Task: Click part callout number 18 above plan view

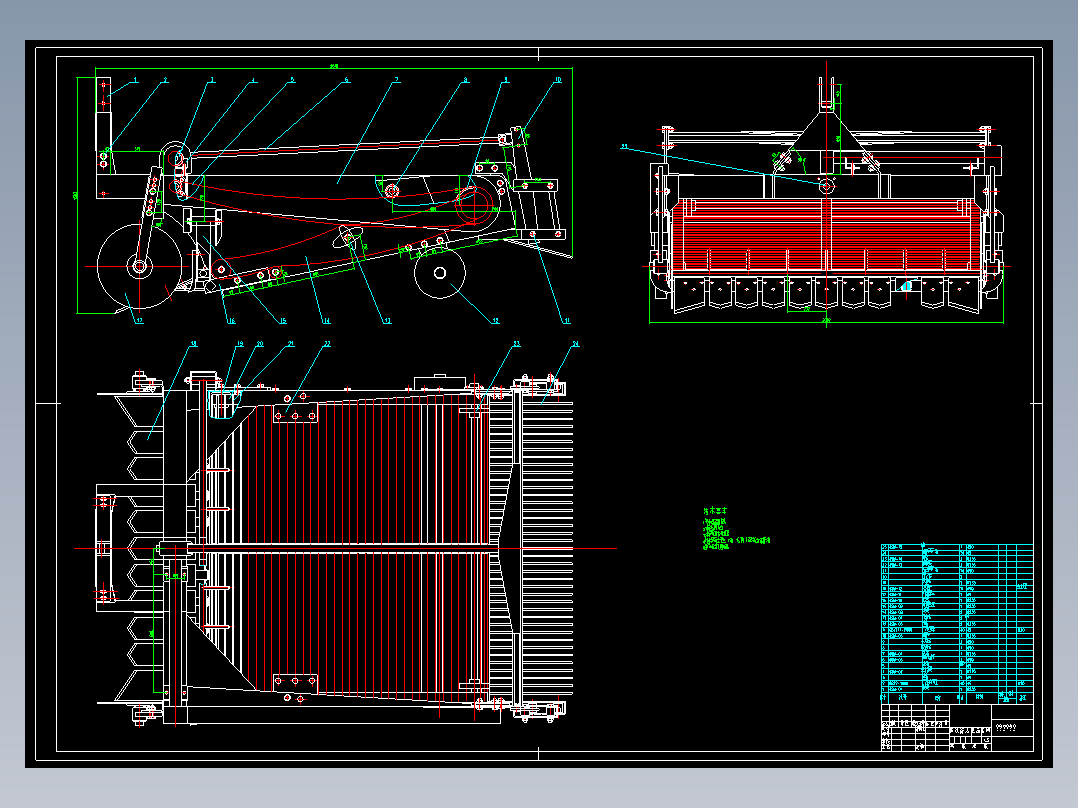Action: pyautogui.click(x=193, y=344)
